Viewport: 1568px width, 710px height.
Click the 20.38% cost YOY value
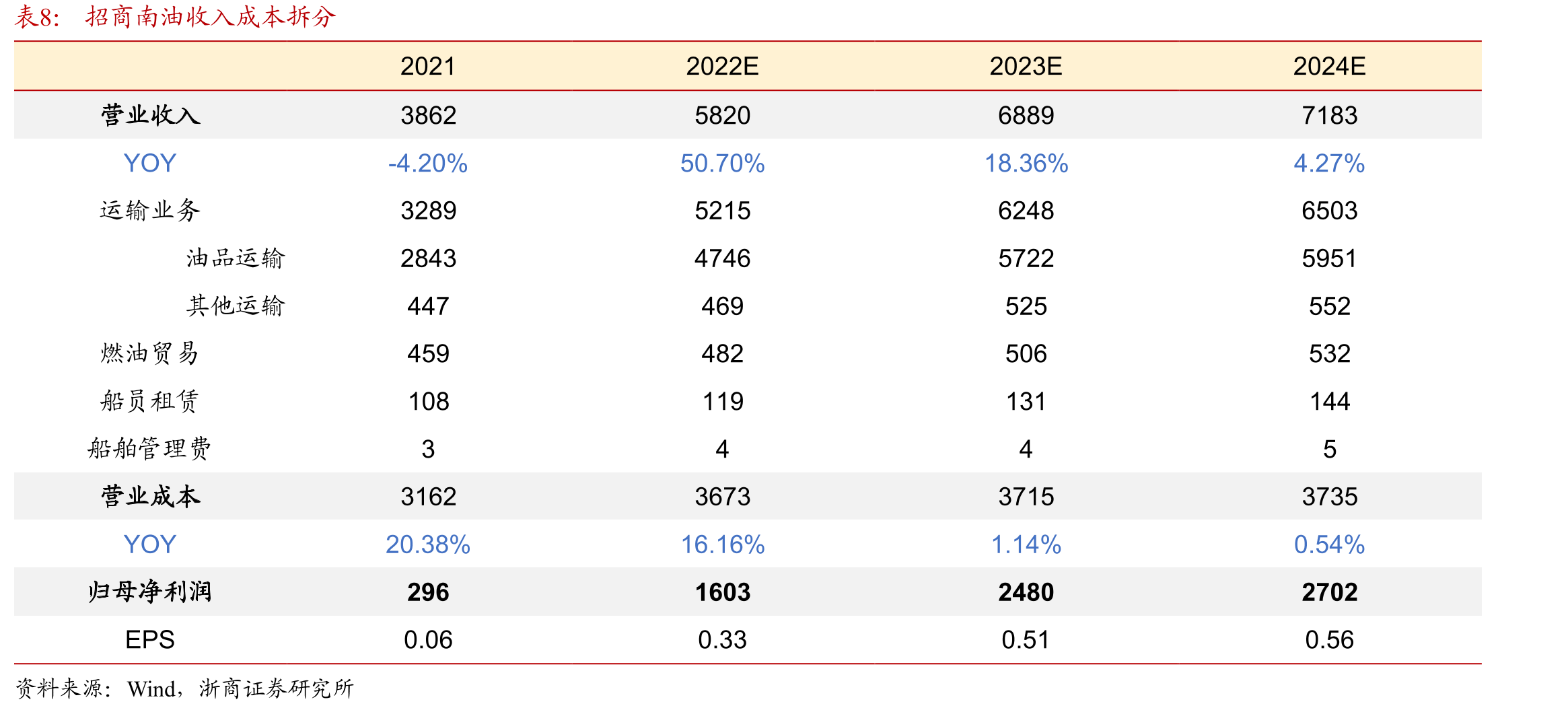click(x=428, y=544)
